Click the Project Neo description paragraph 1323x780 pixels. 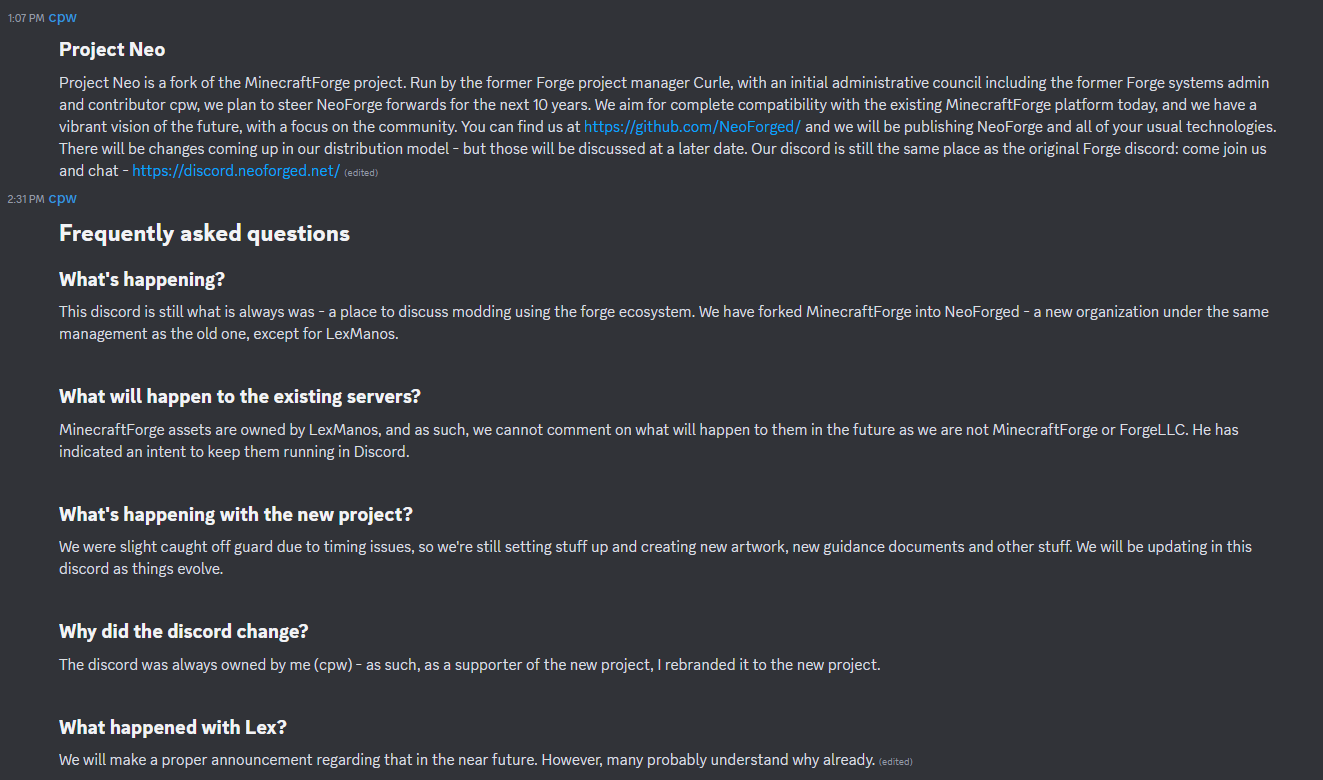tap(660, 105)
